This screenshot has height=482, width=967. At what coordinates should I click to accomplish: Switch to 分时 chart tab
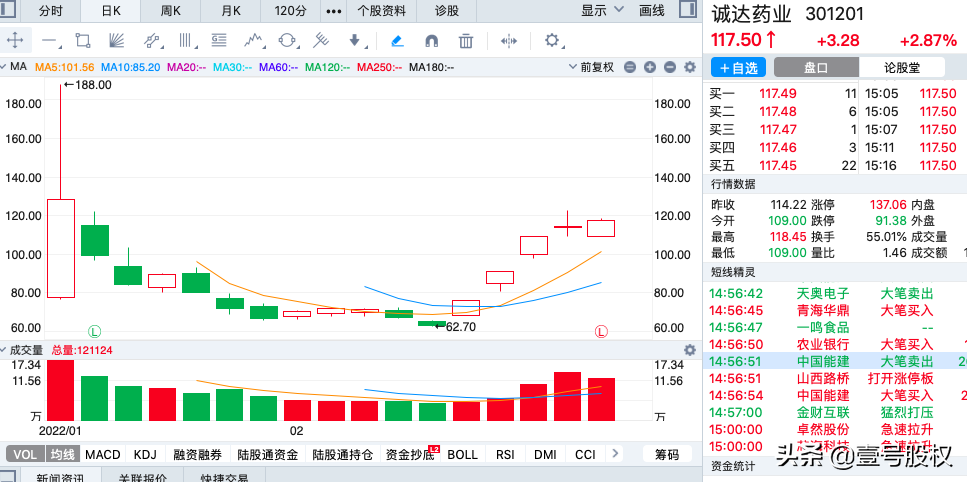click(51, 11)
